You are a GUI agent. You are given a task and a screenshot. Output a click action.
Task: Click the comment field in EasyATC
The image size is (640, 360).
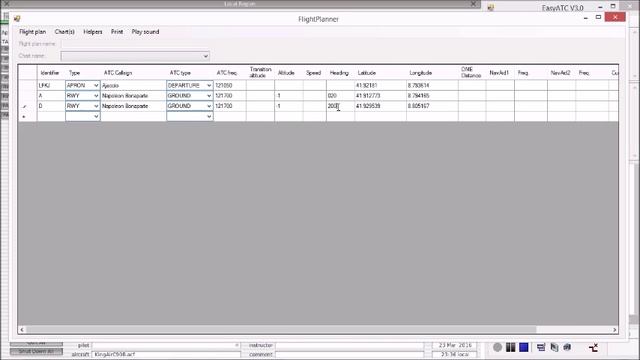pyautogui.click(x=350, y=354)
